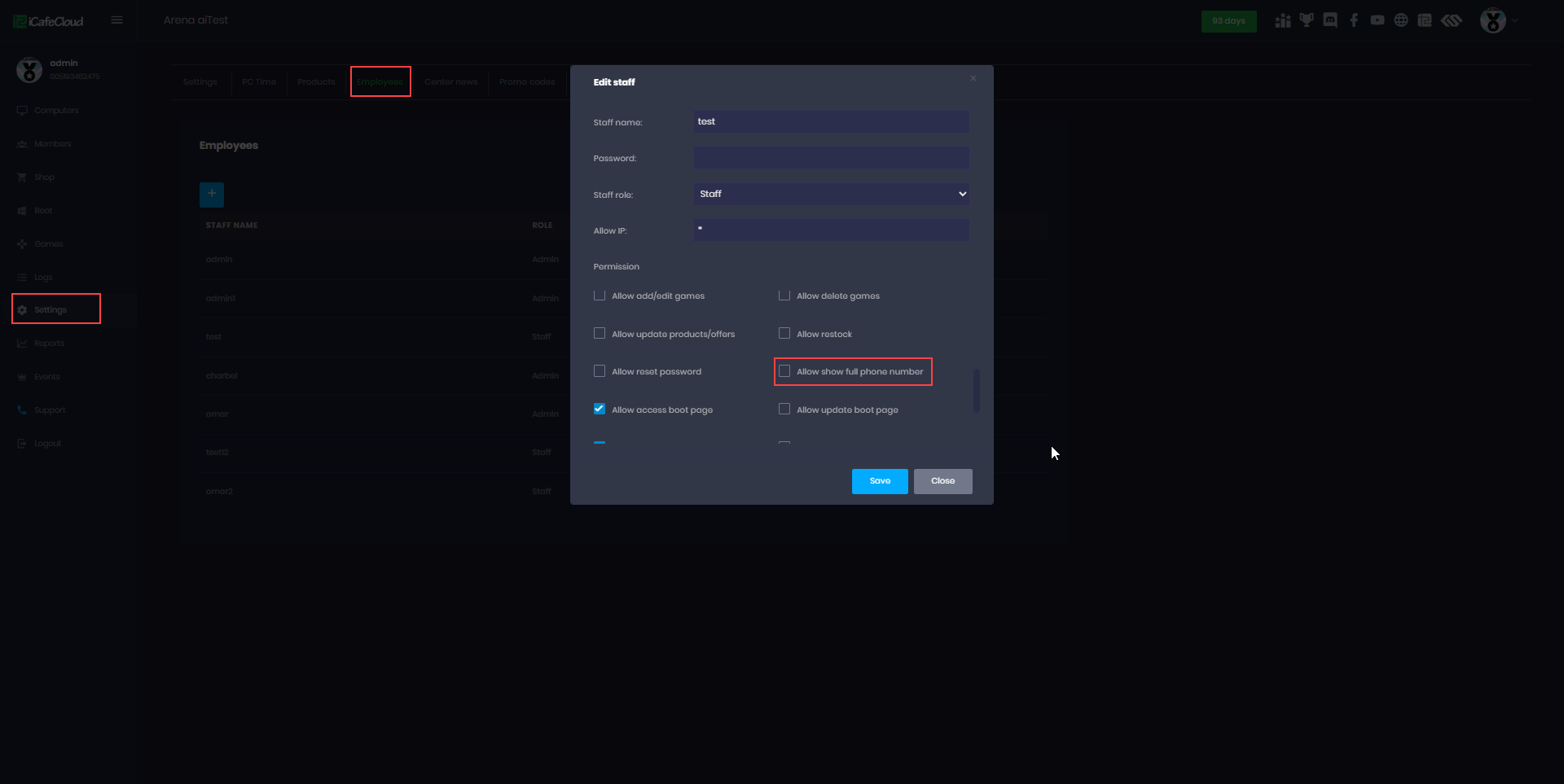Image resolution: width=1564 pixels, height=784 pixels.
Task: Click the permissions list scrollbar
Action: 976,390
